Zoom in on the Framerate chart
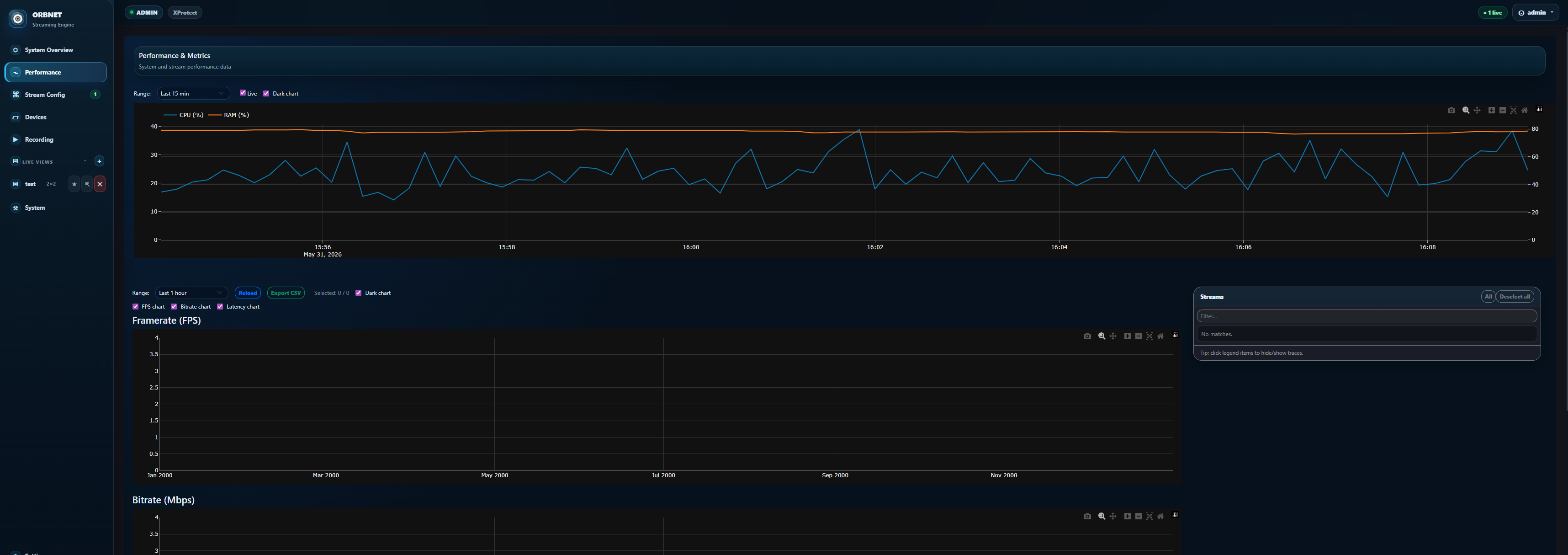This screenshot has width=1568, height=555. pos(1127,336)
